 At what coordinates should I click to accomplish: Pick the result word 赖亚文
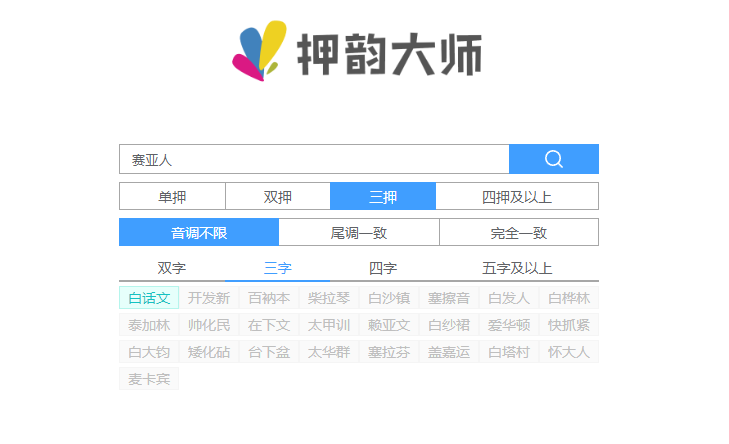(x=389, y=325)
